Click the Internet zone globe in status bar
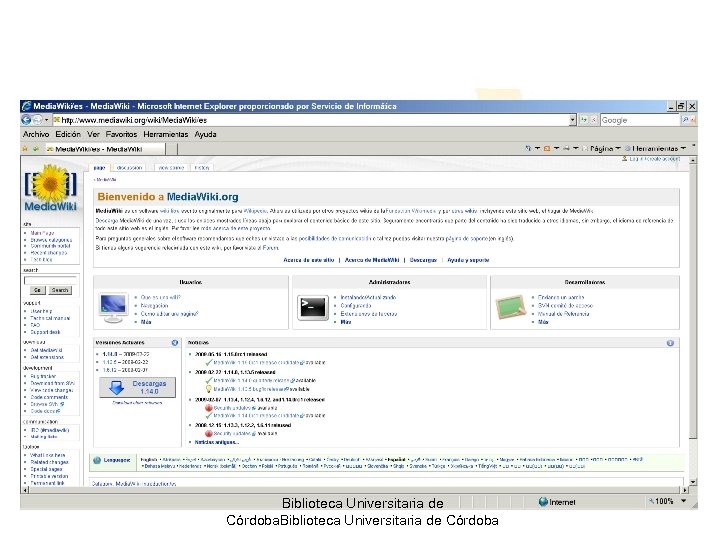The width and height of the screenshot is (720, 540). 543,501
